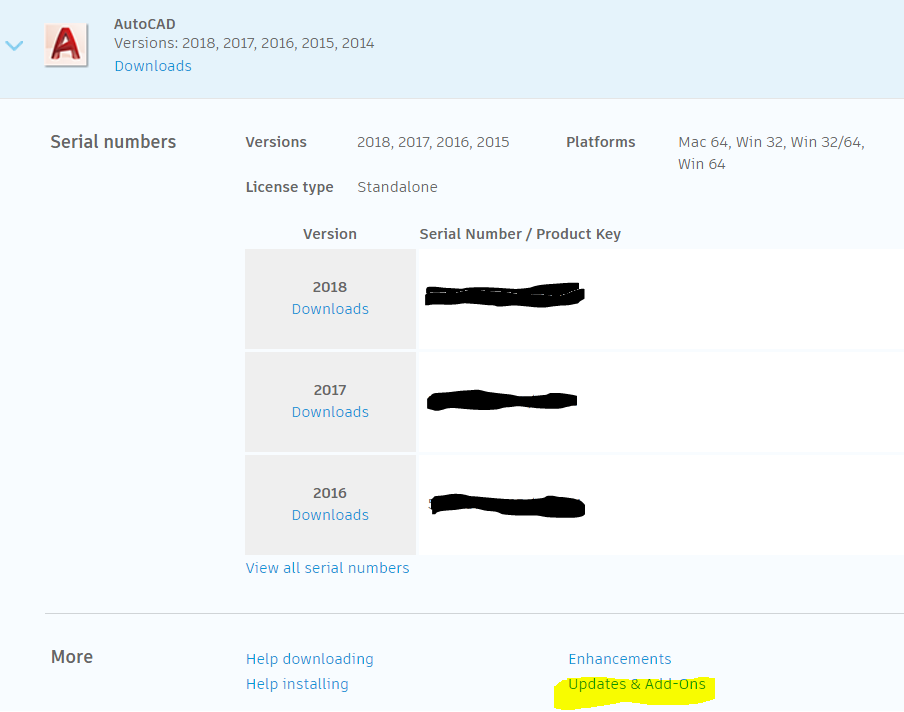Click the Serial Number / Product Key column header
Viewport: 904px width, 712px height.
[520, 233]
